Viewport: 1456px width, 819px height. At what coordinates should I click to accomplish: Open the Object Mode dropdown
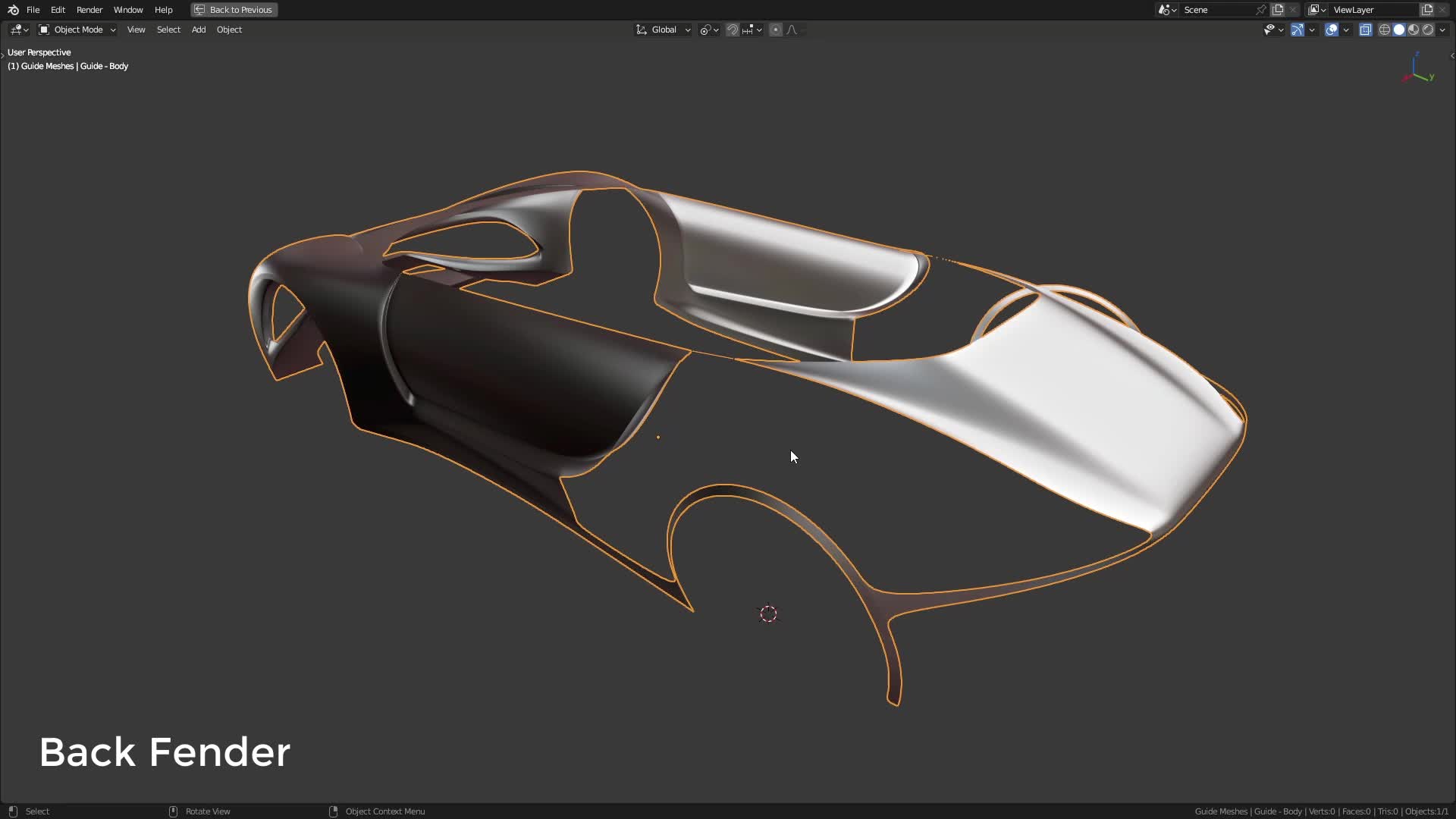(x=77, y=30)
